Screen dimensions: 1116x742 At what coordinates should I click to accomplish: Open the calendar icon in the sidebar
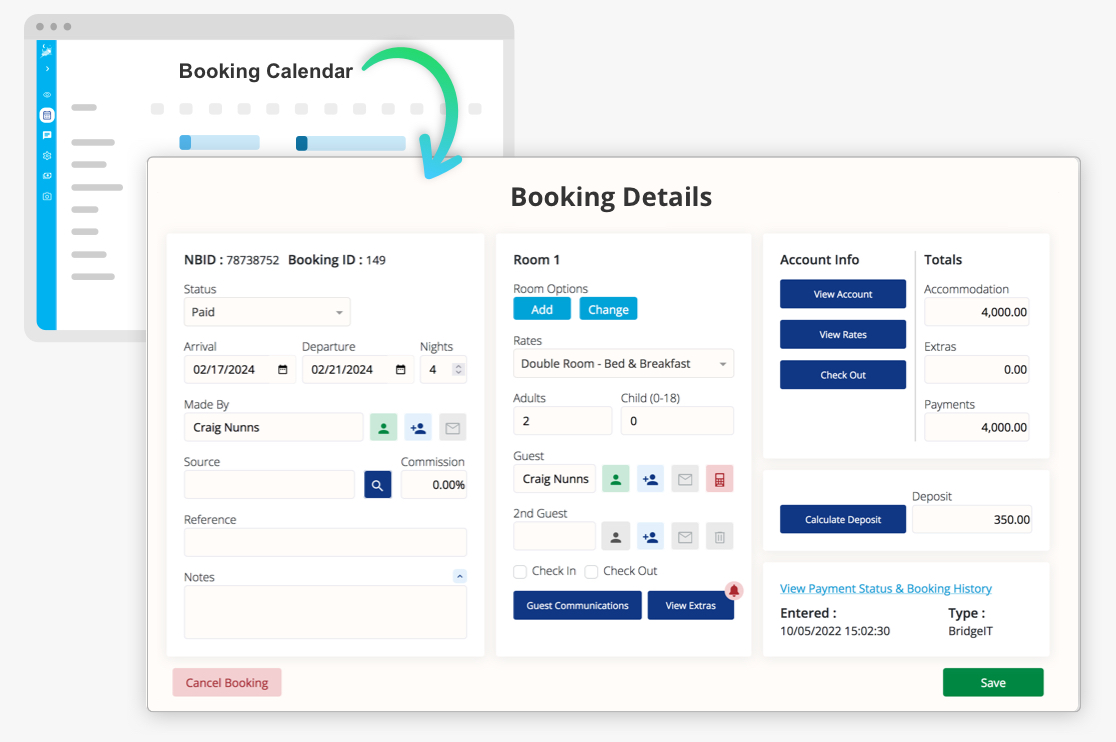(47, 115)
